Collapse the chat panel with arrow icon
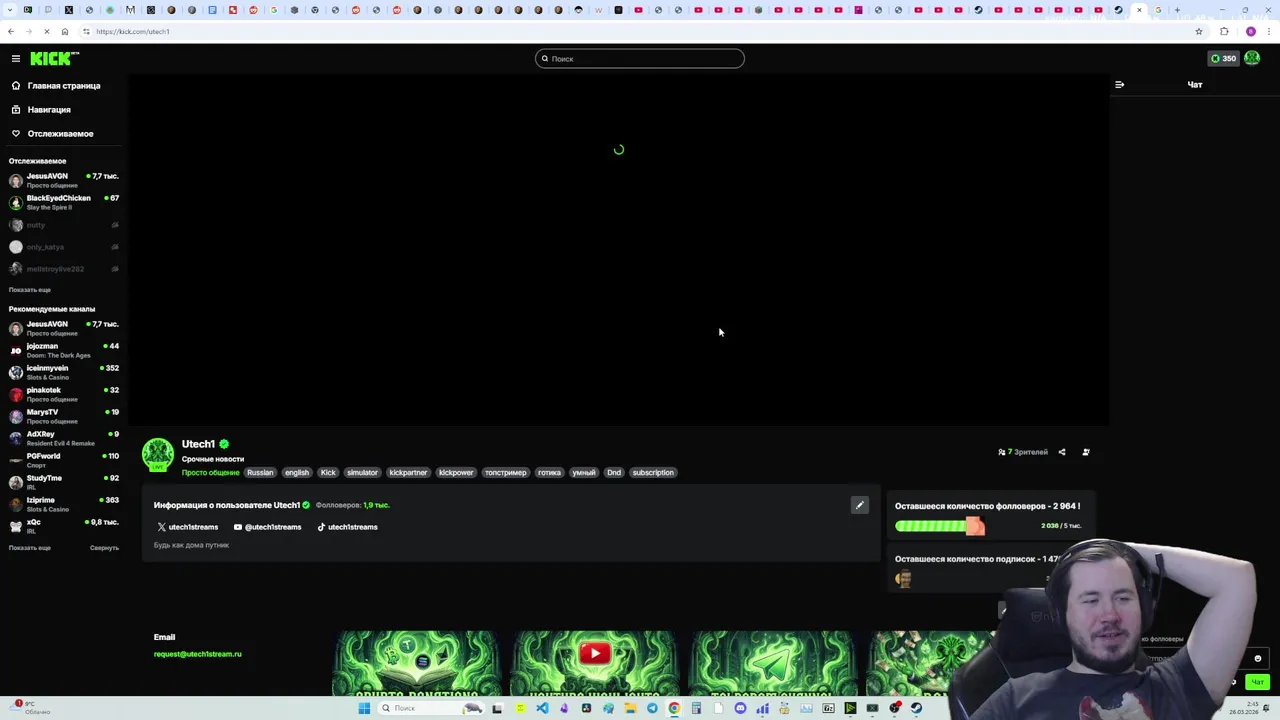1280x720 pixels. pyautogui.click(x=1119, y=85)
